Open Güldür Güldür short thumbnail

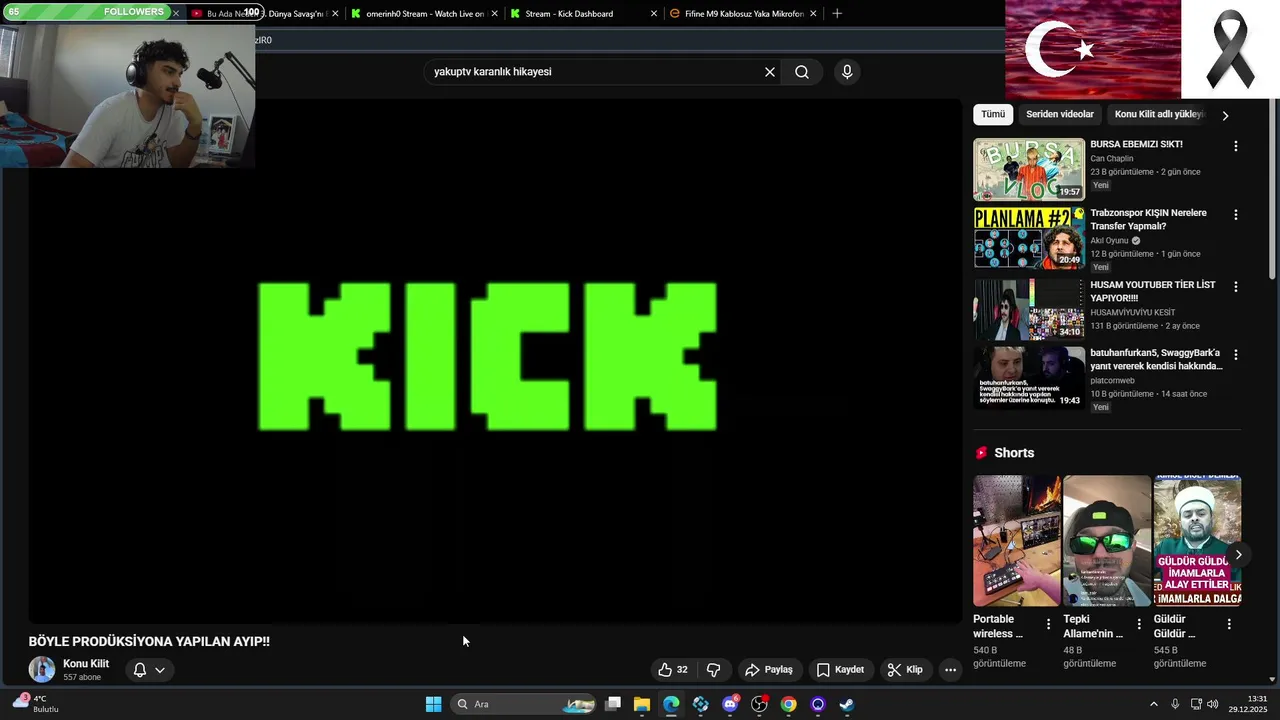(1197, 540)
